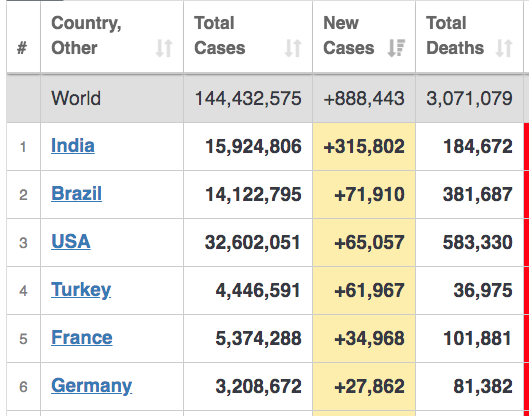Click rank number 4 in Turkey row
Viewport: 529px width, 416px height.
tap(23, 290)
